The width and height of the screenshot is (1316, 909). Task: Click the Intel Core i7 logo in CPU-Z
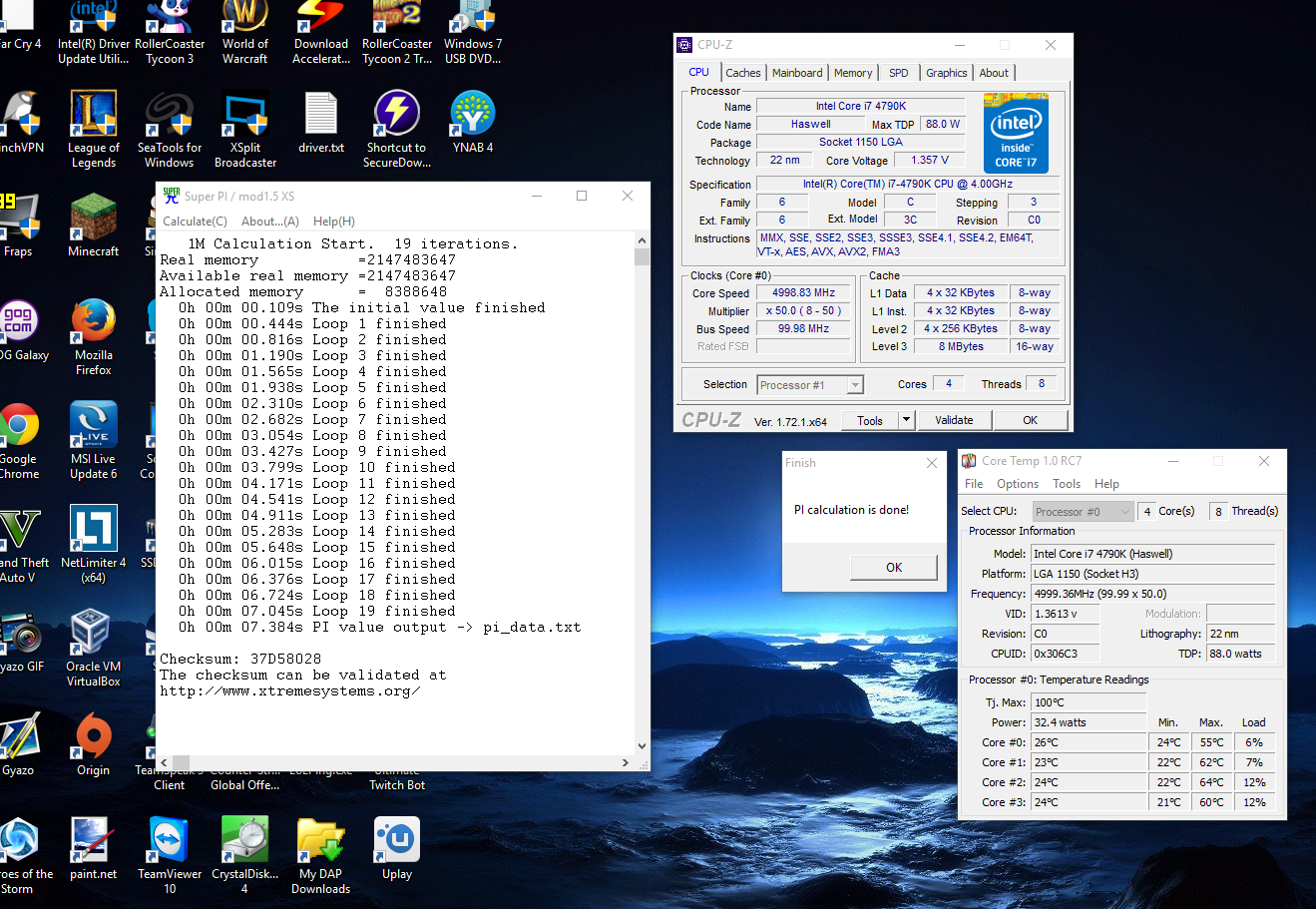[1016, 134]
